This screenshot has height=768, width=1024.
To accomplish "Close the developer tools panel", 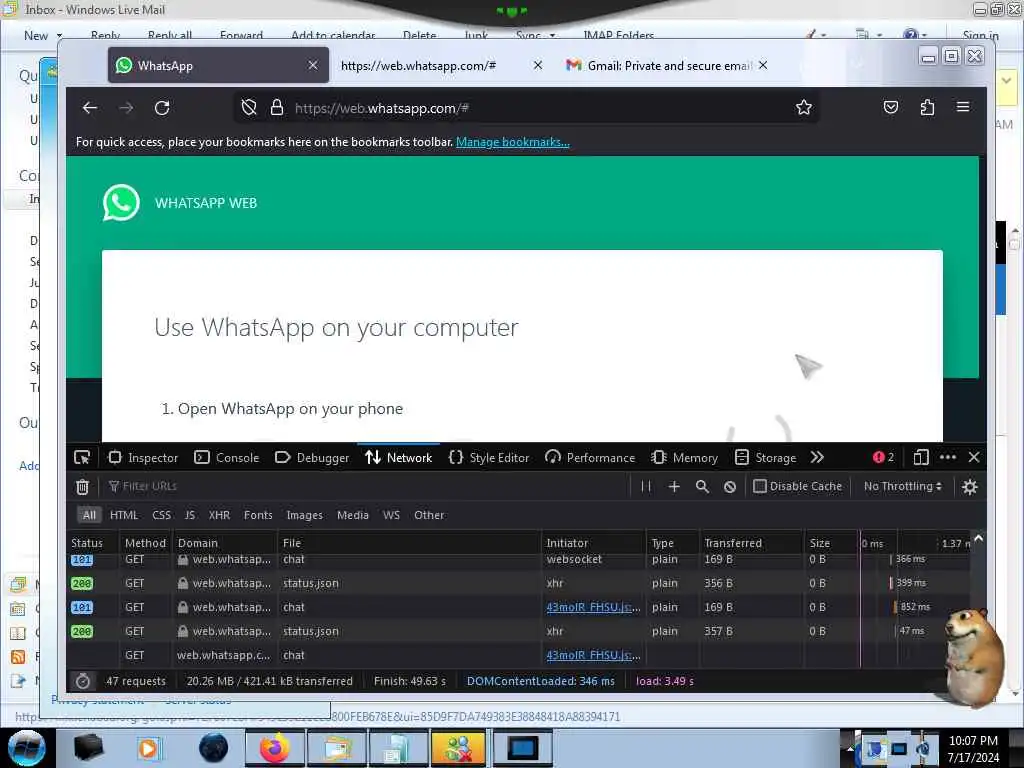I will click(974, 457).
